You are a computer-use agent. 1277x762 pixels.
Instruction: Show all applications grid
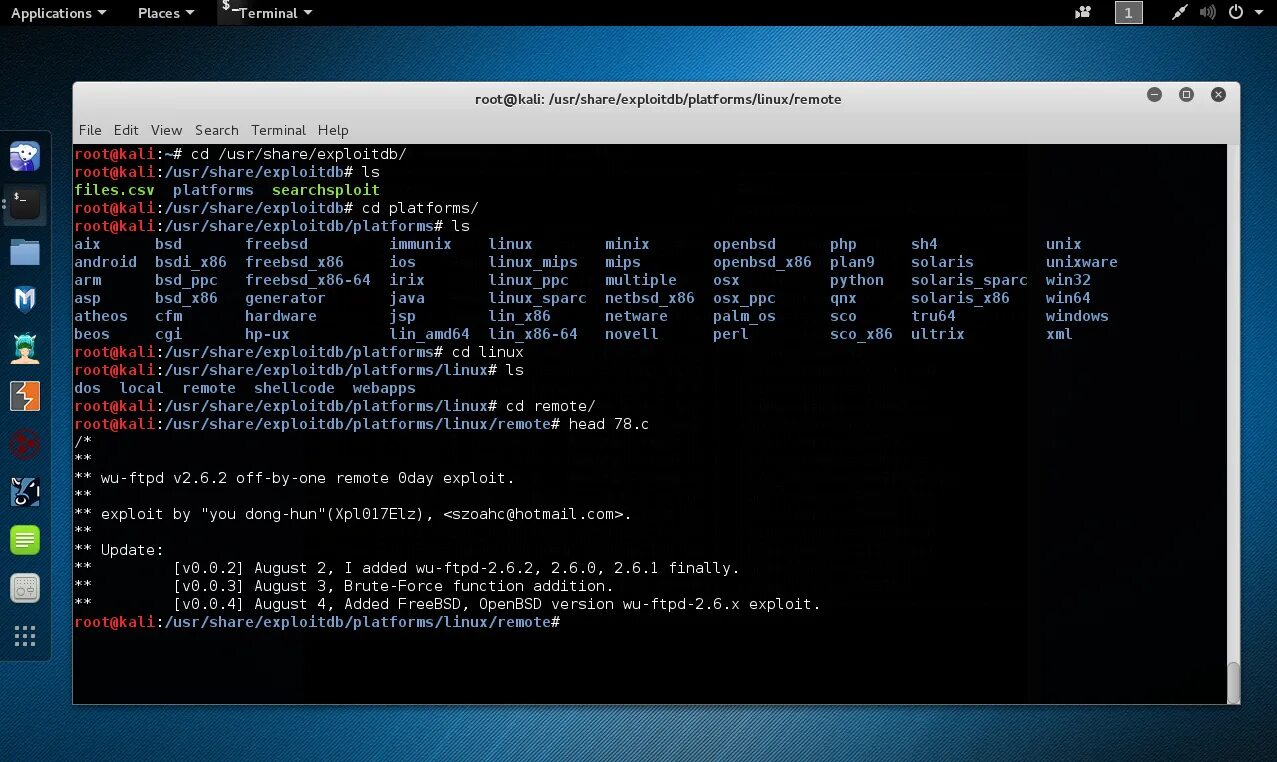[x=25, y=636]
